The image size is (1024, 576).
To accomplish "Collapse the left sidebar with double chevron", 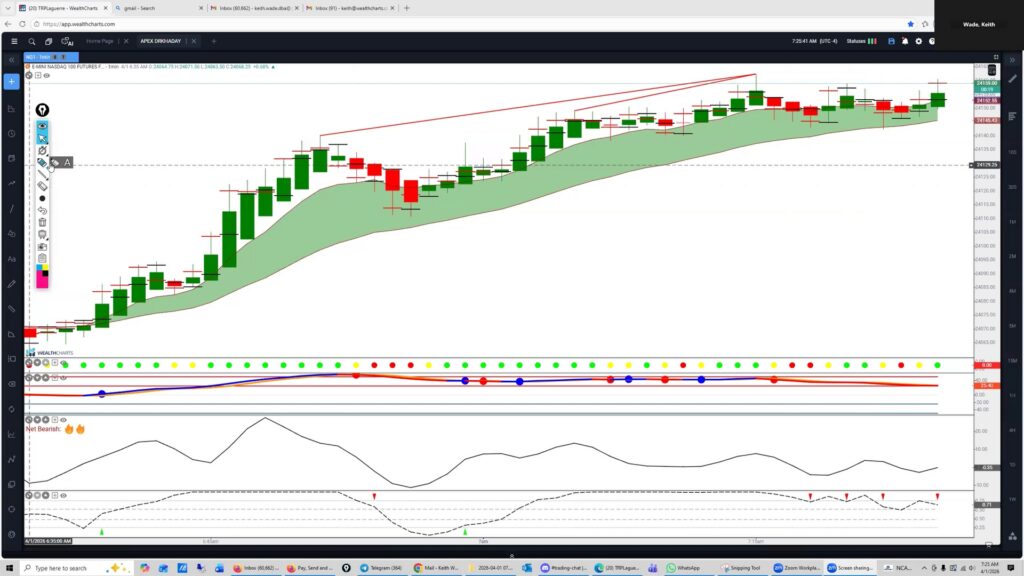I will point(11,59).
